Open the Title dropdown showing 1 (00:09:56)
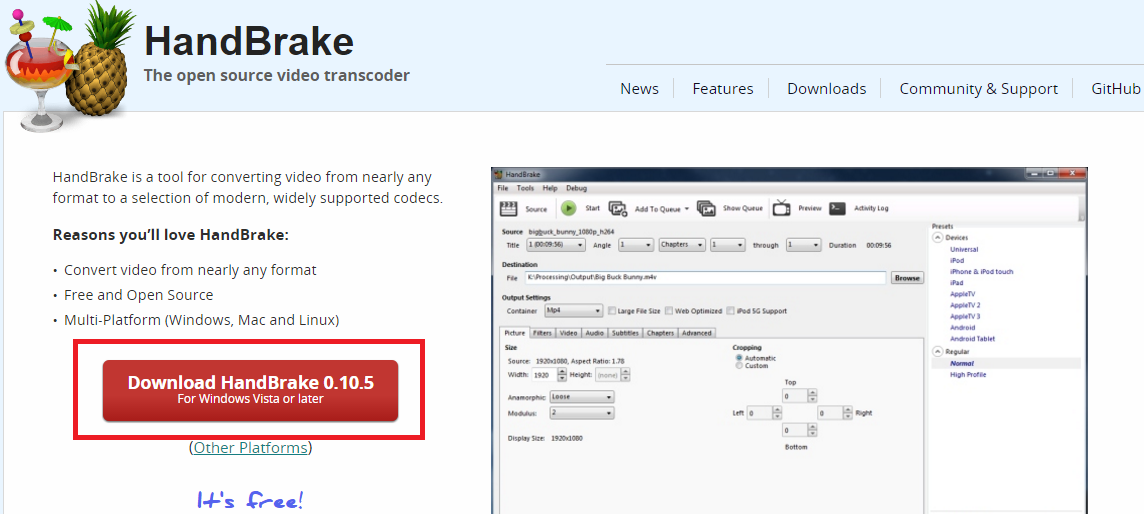1144x514 pixels. click(x=555, y=245)
